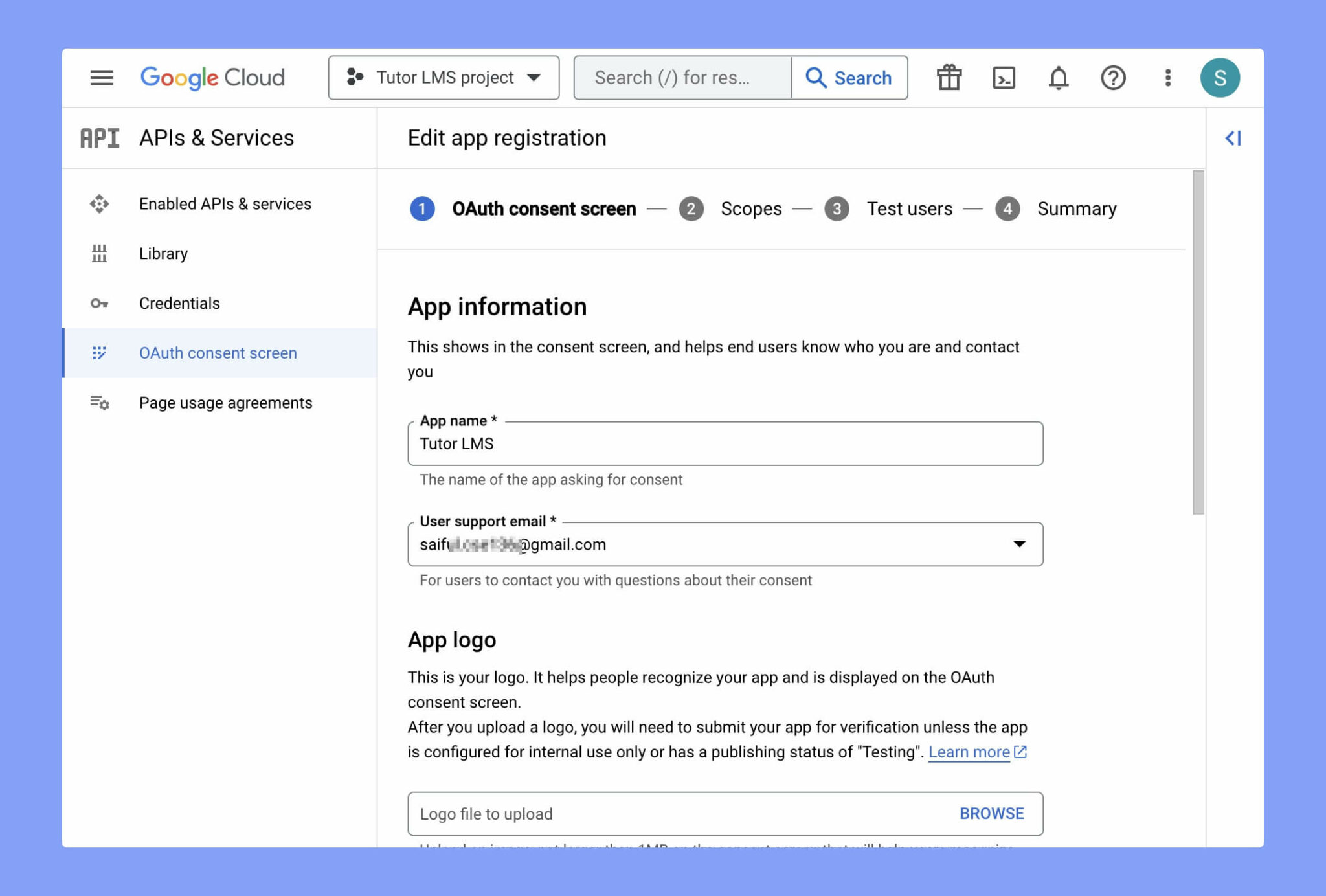Viewport: 1326px width, 896px height.
Task: Open the help menu
Action: click(1112, 78)
